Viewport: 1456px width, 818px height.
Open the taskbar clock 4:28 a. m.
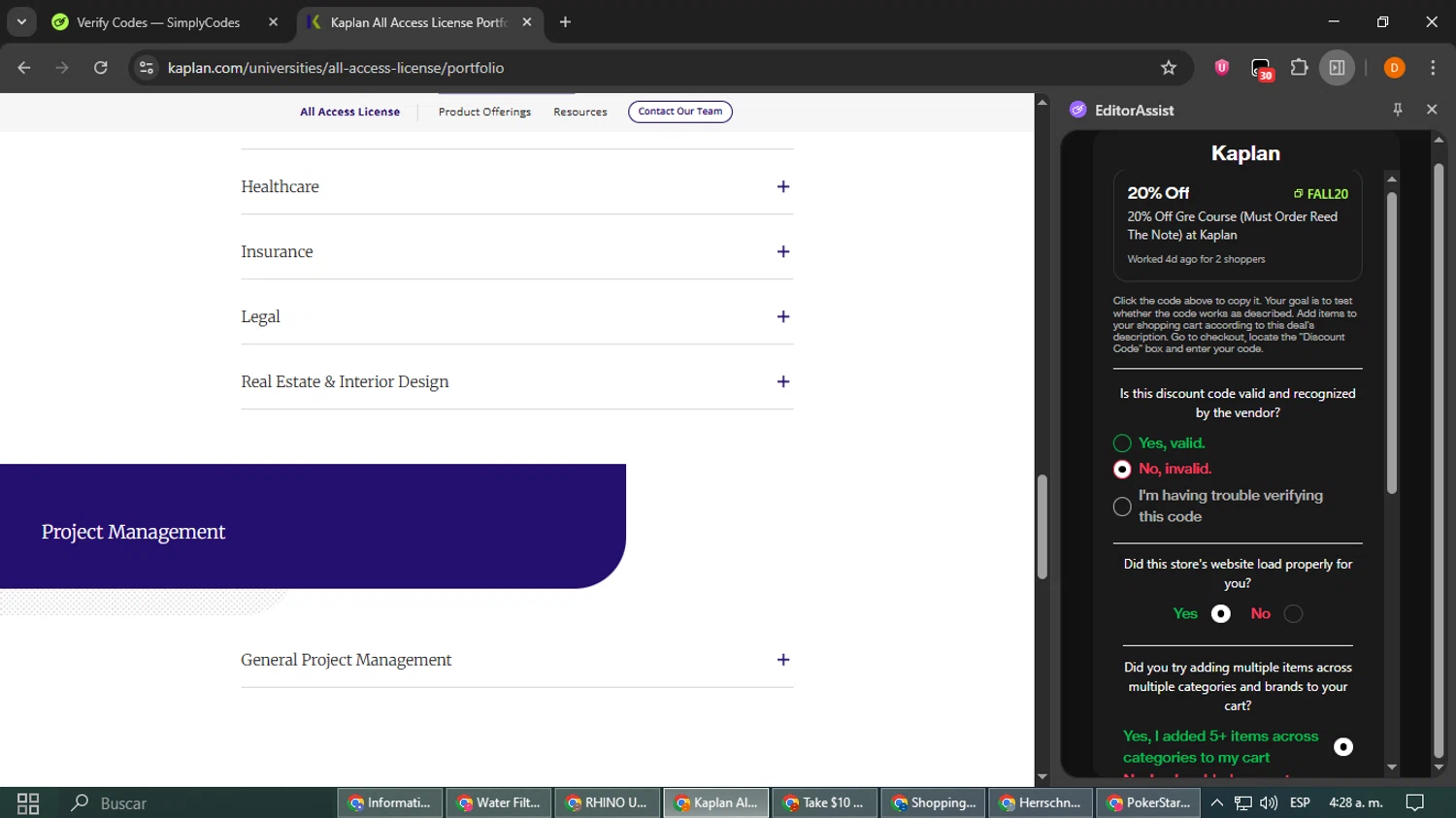(1355, 802)
